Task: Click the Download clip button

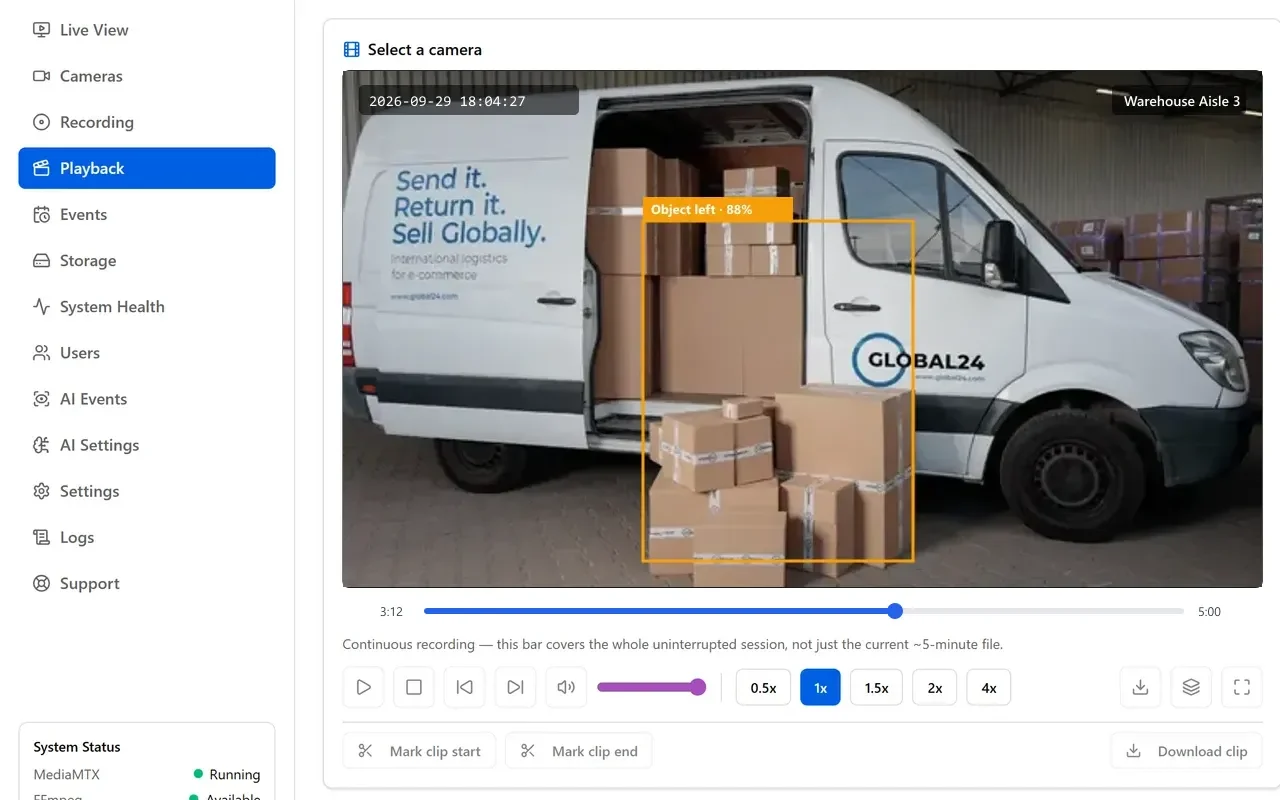Action: [x=1186, y=751]
